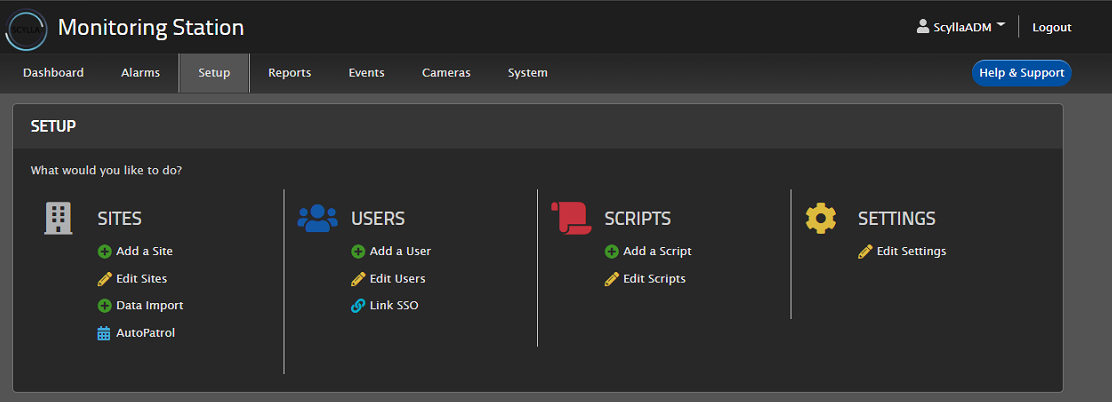Open the Events tab
1112x402 pixels.
(x=366, y=73)
